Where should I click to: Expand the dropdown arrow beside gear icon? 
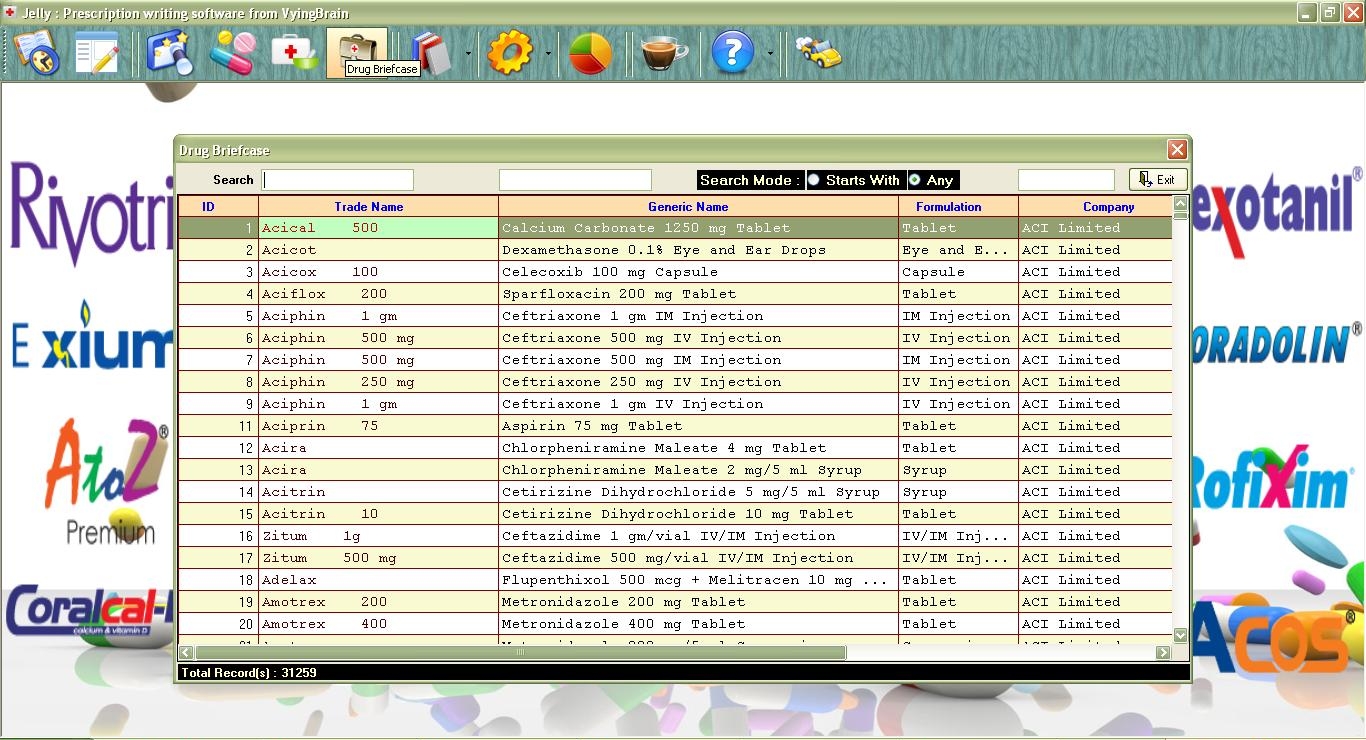pos(547,53)
